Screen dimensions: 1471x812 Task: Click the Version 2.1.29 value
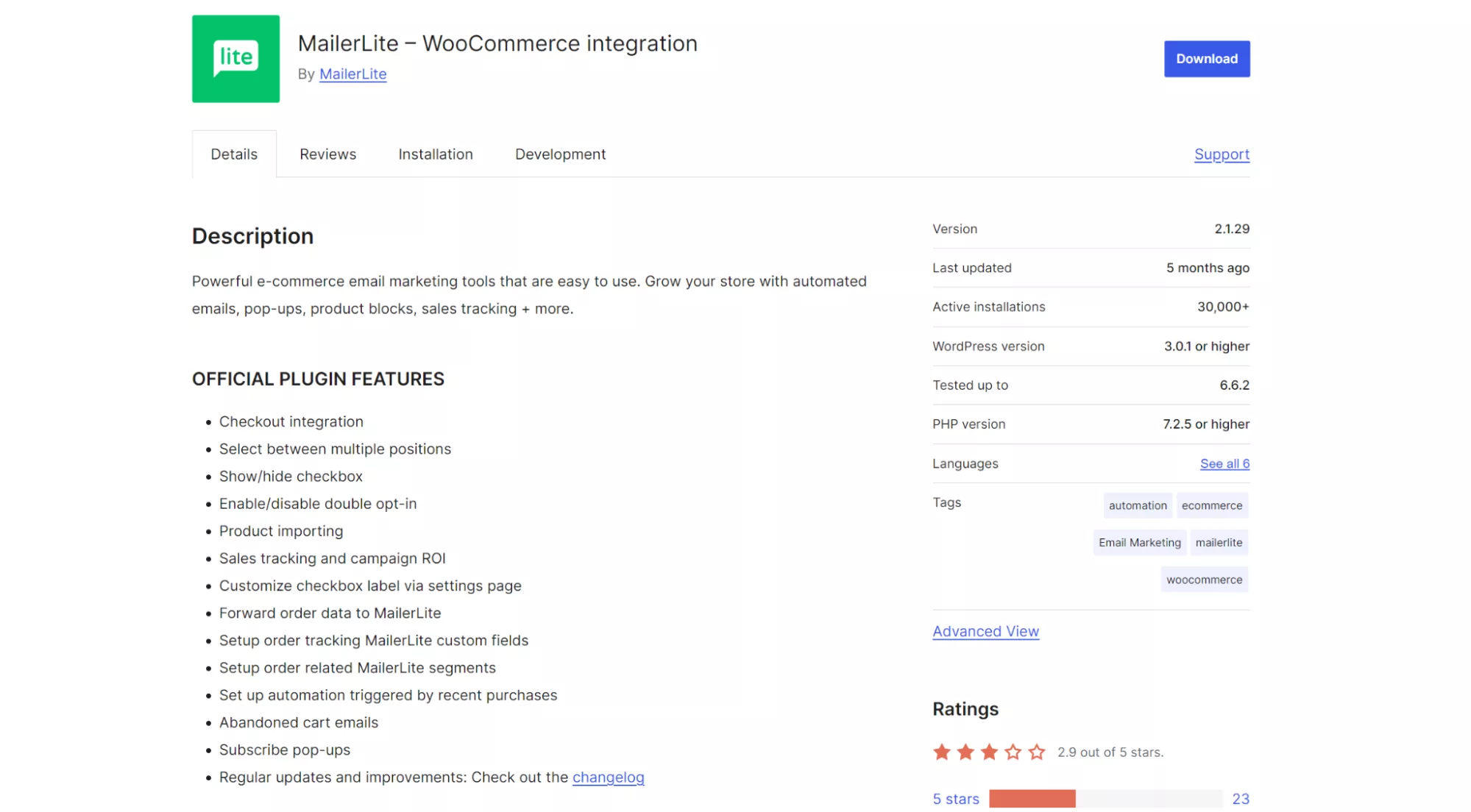point(1231,229)
